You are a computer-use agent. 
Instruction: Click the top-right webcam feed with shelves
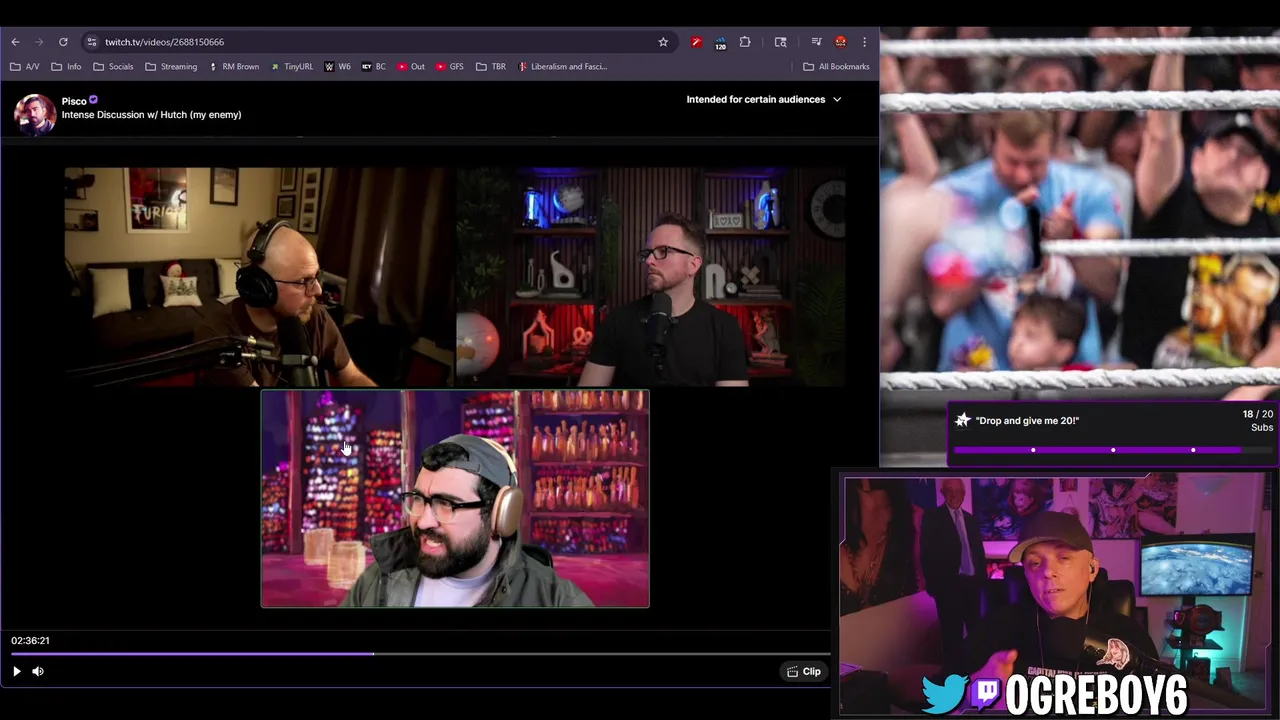tap(651, 277)
